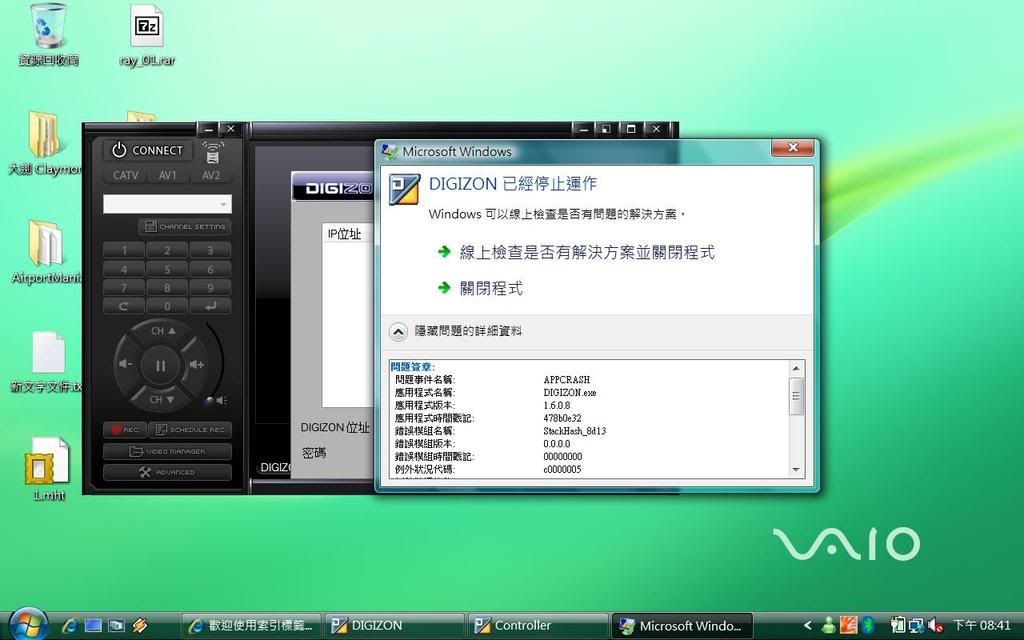1024x640 pixels.
Task: Switch to DIGIZON taskbar button
Action: tap(394, 626)
